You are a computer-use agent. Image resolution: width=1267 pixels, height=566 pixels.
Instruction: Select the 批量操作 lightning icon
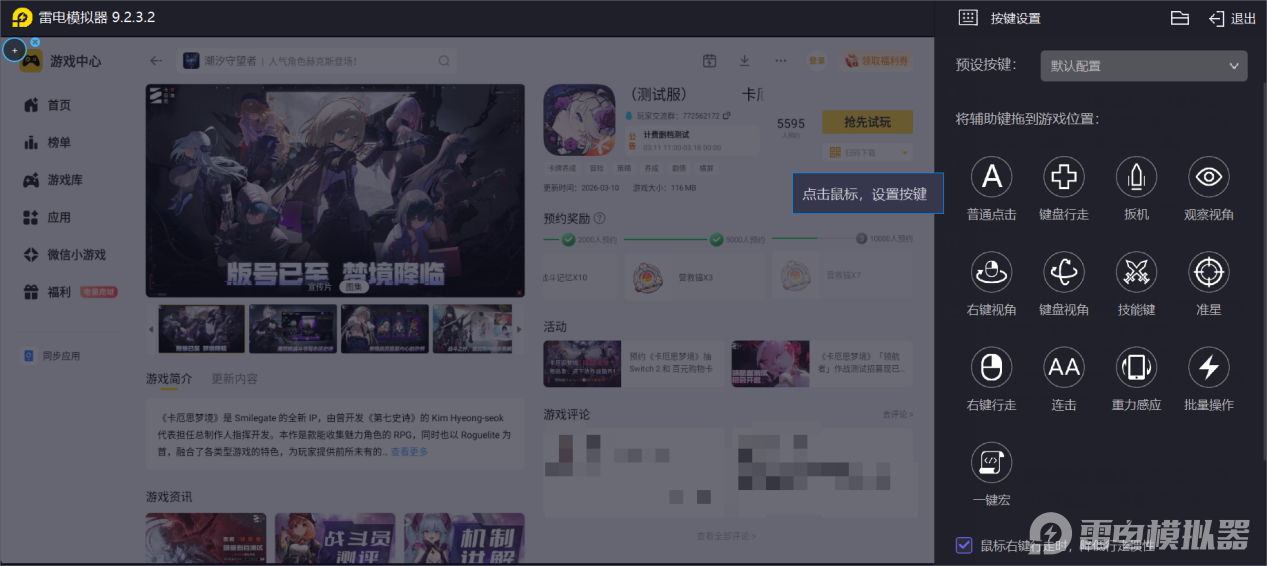click(1208, 367)
